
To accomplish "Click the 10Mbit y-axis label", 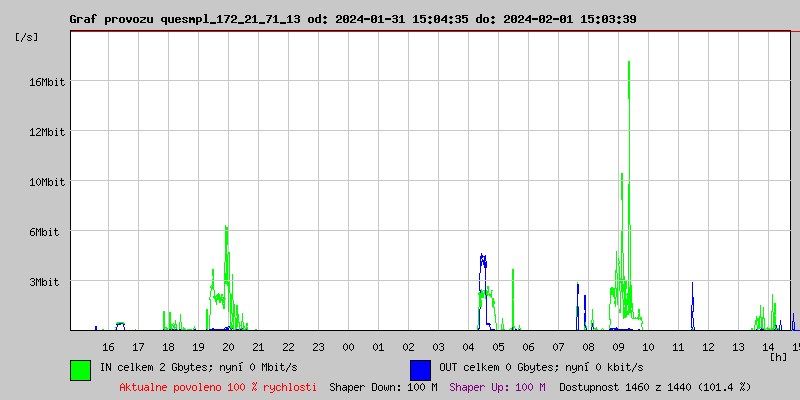I will [x=47, y=182].
